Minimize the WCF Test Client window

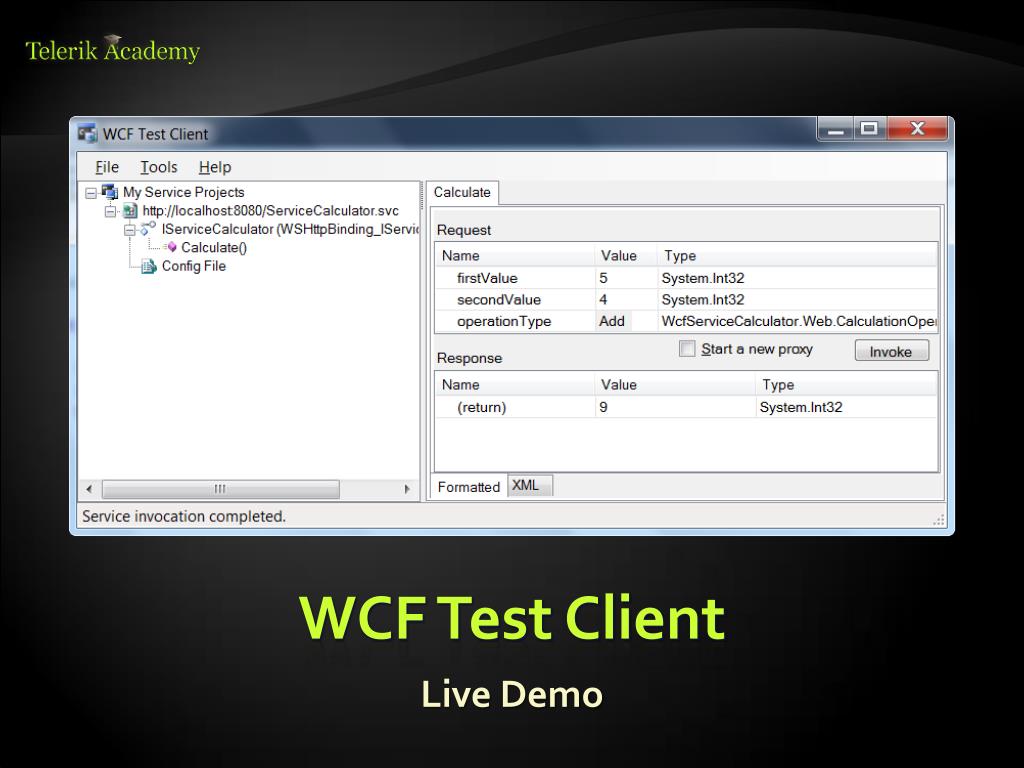pos(835,129)
